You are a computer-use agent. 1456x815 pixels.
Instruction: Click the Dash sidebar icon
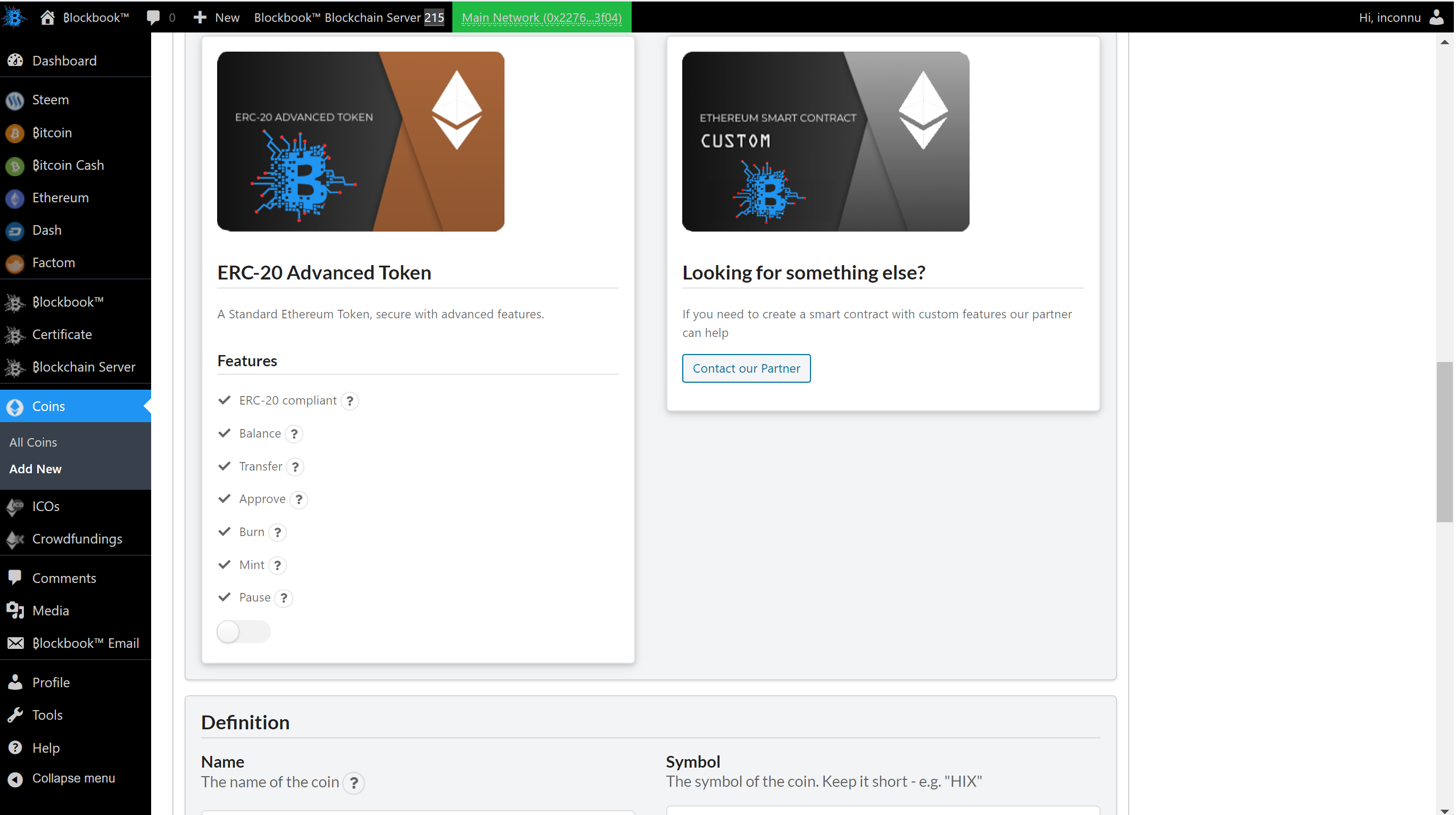tap(15, 230)
